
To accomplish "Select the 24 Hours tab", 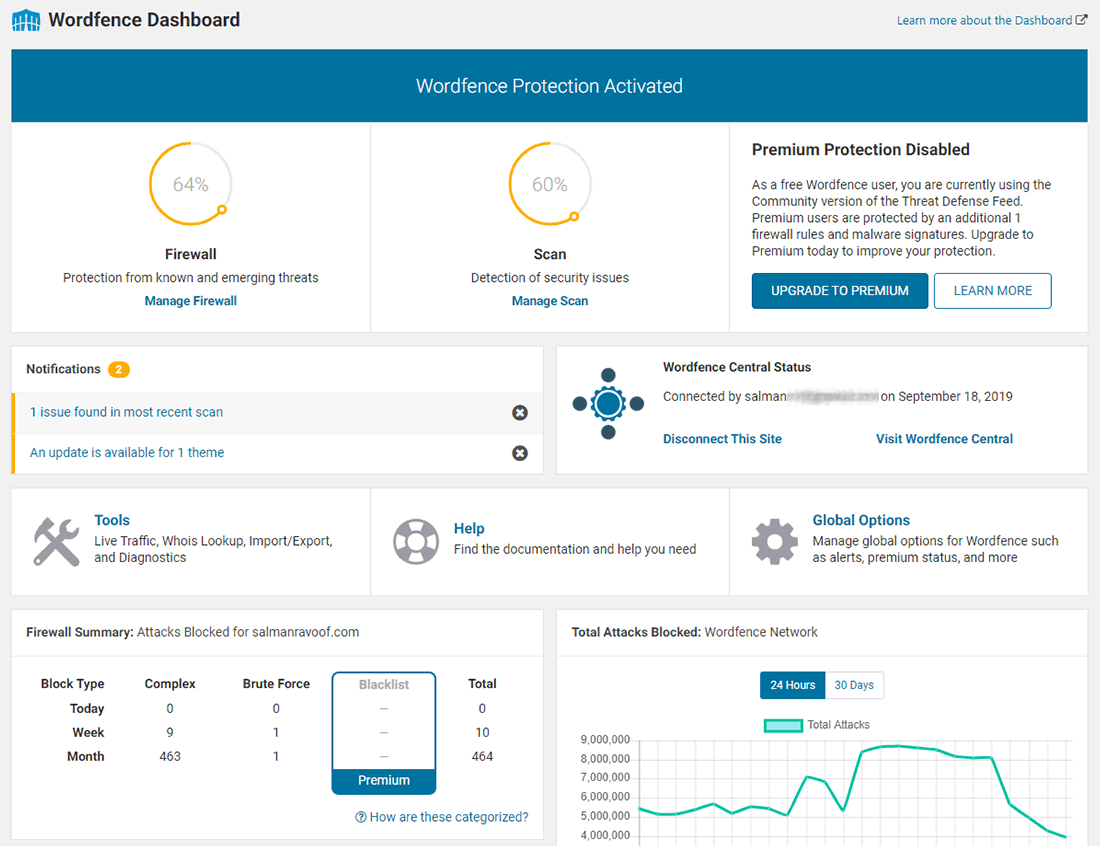I will pyautogui.click(x=792, y=685).
